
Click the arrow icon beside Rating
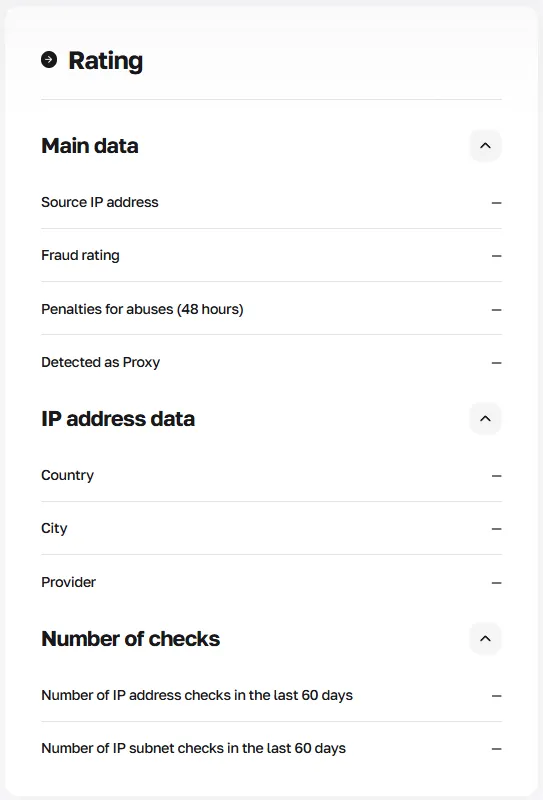click(49, 60)
